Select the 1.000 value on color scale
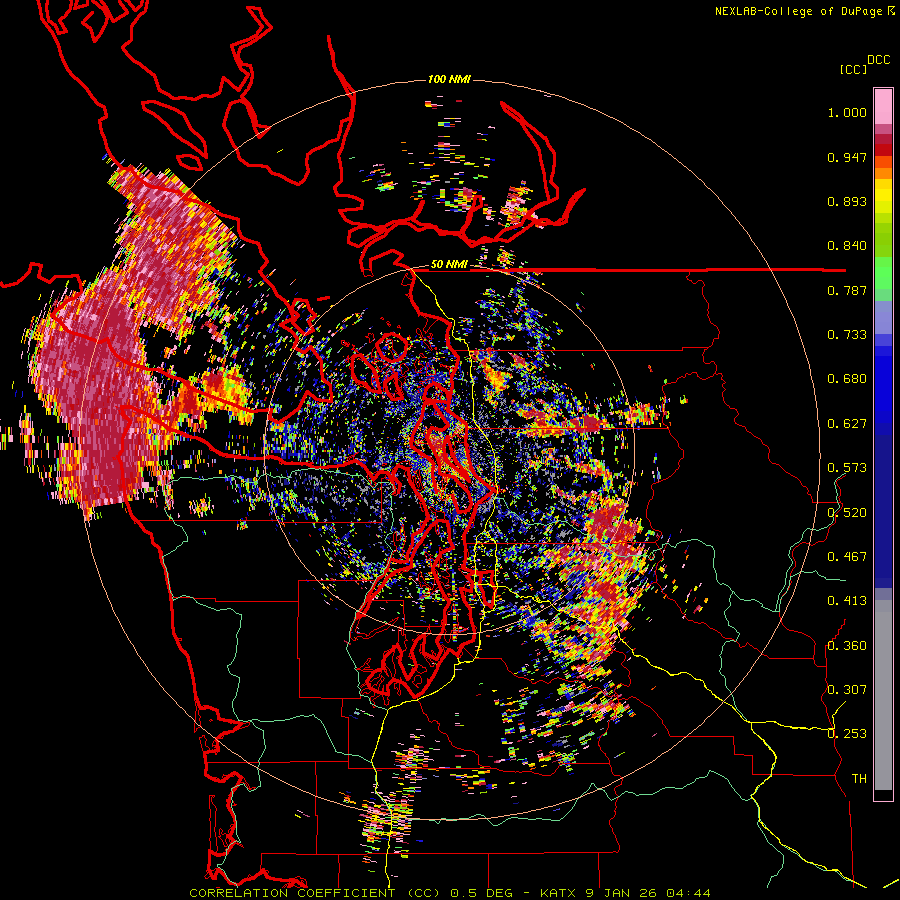The image size is (900, 900). coord(847,112)
